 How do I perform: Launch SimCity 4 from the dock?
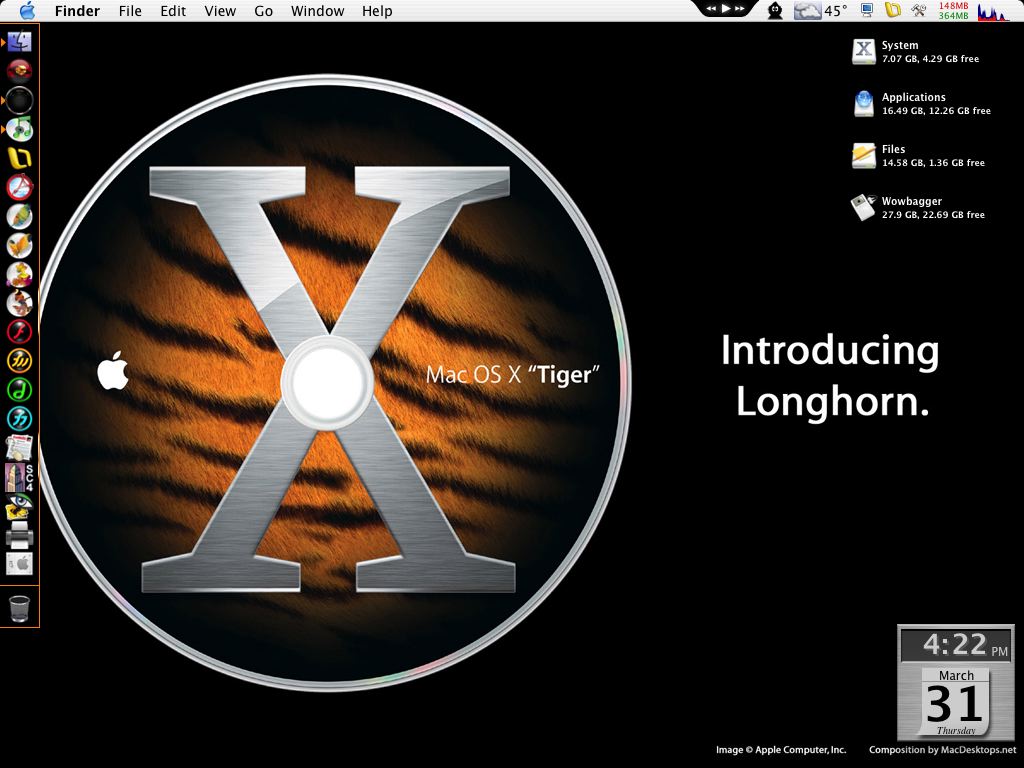coord(20,478)
